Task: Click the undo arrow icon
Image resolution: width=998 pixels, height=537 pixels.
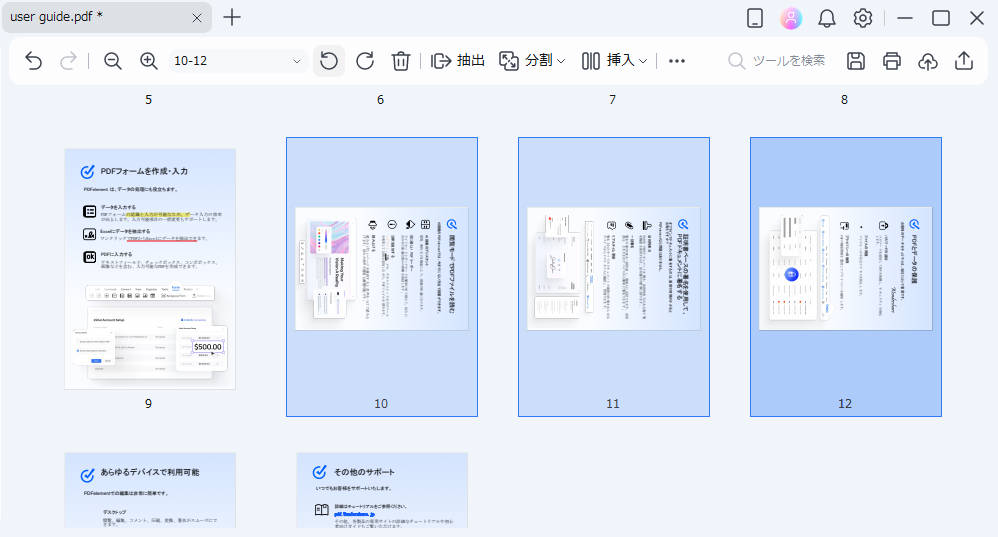Action: tap(33, 61)
